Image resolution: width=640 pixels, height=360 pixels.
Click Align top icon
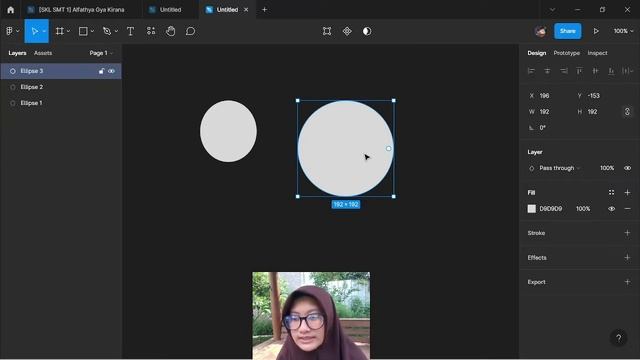click(579, 71)
